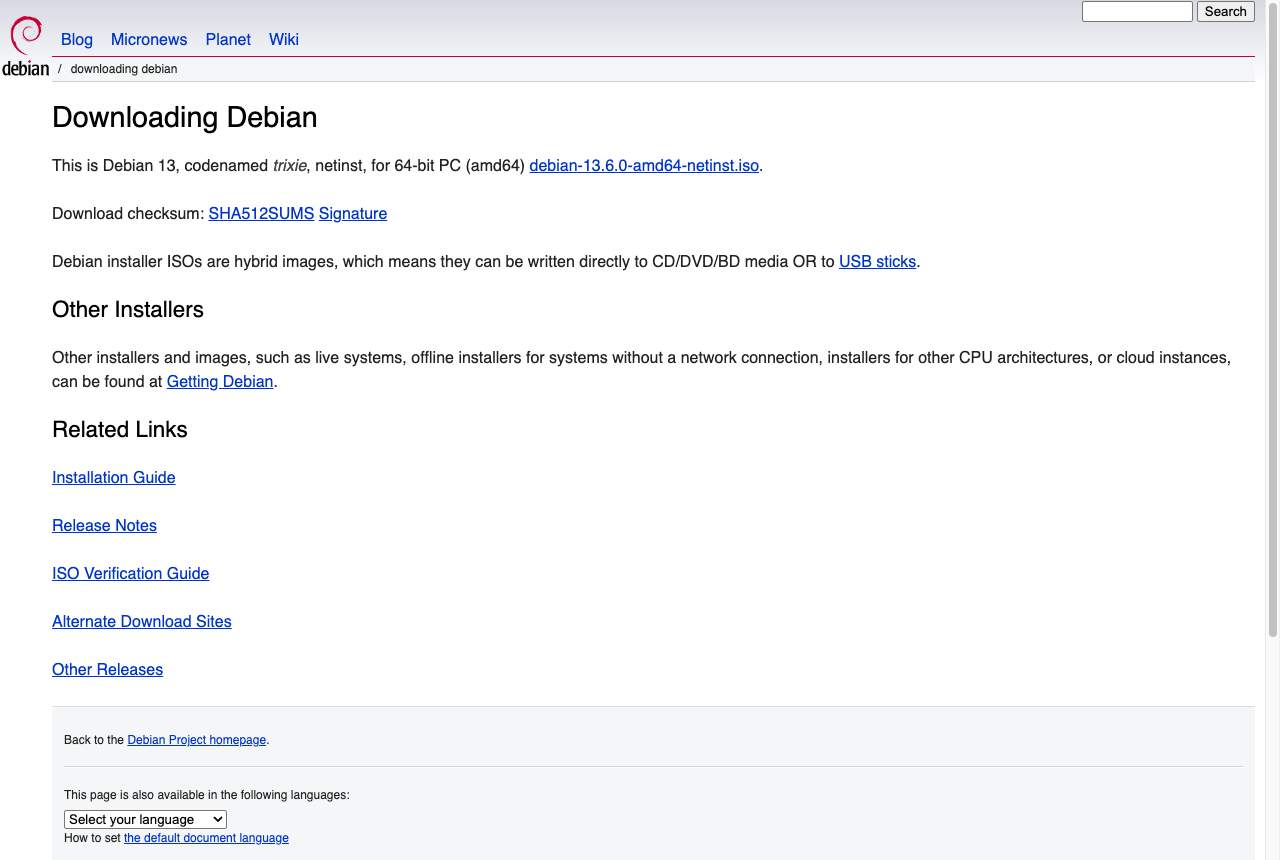Open the Wiki navigation link
Viewport: 1280px width, 860px height.
284,39
